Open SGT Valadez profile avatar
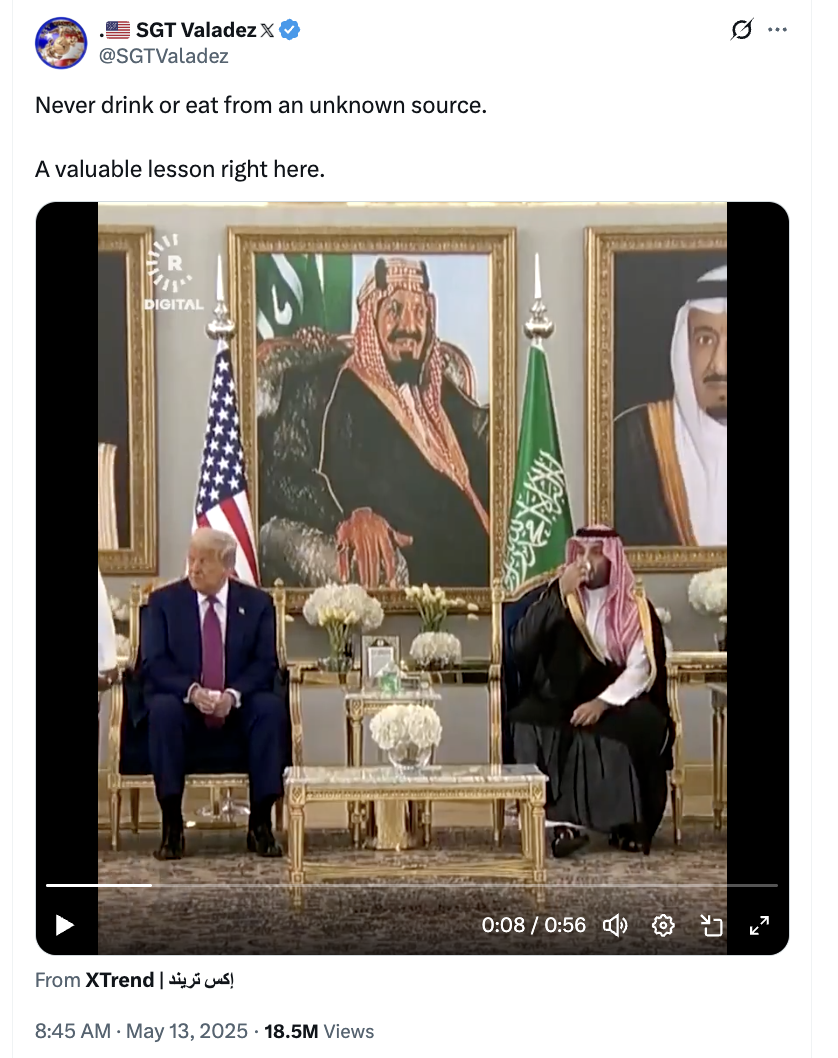 click(x=61, y=43)
